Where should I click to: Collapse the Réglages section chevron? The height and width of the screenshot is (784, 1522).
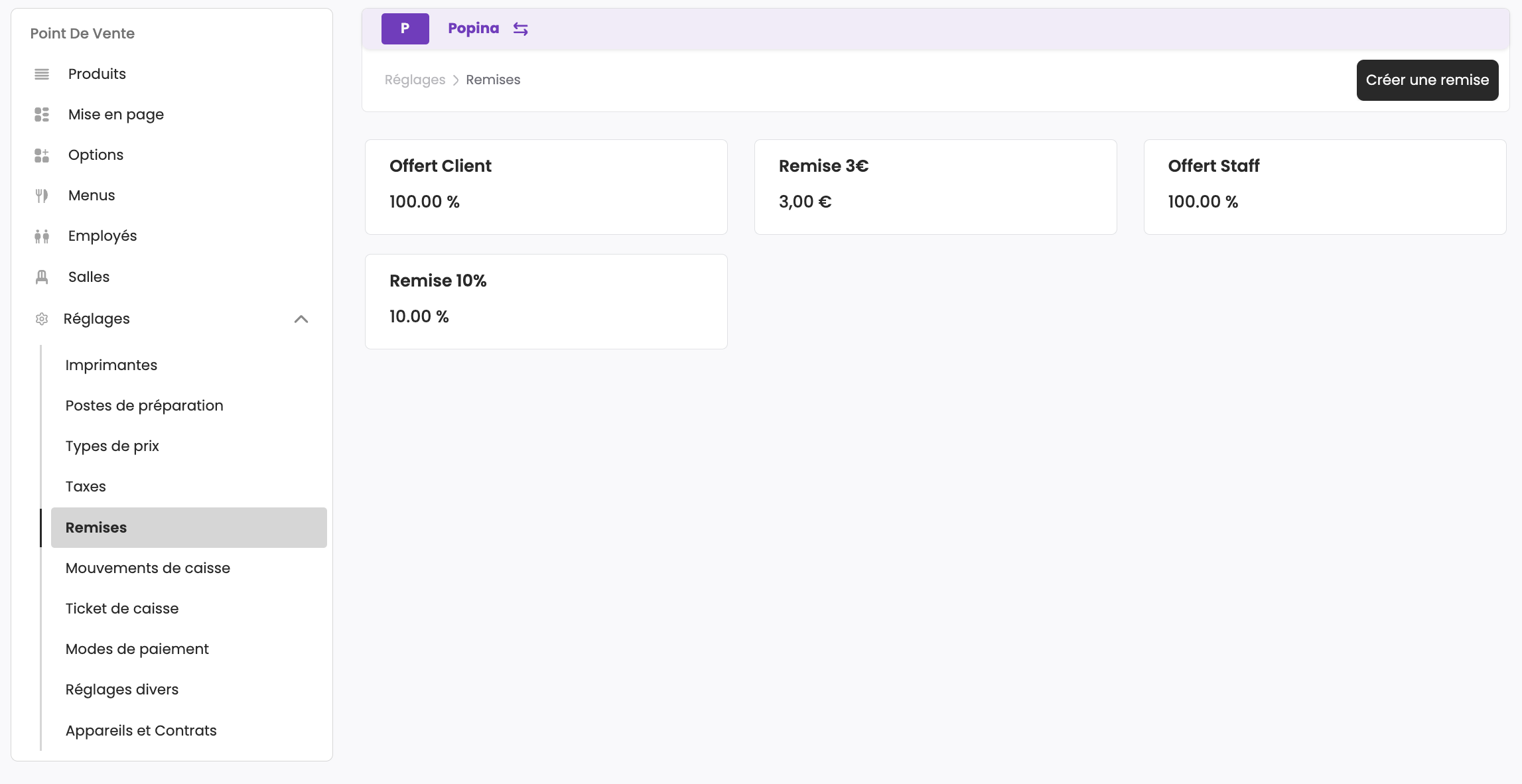[301, 319]
